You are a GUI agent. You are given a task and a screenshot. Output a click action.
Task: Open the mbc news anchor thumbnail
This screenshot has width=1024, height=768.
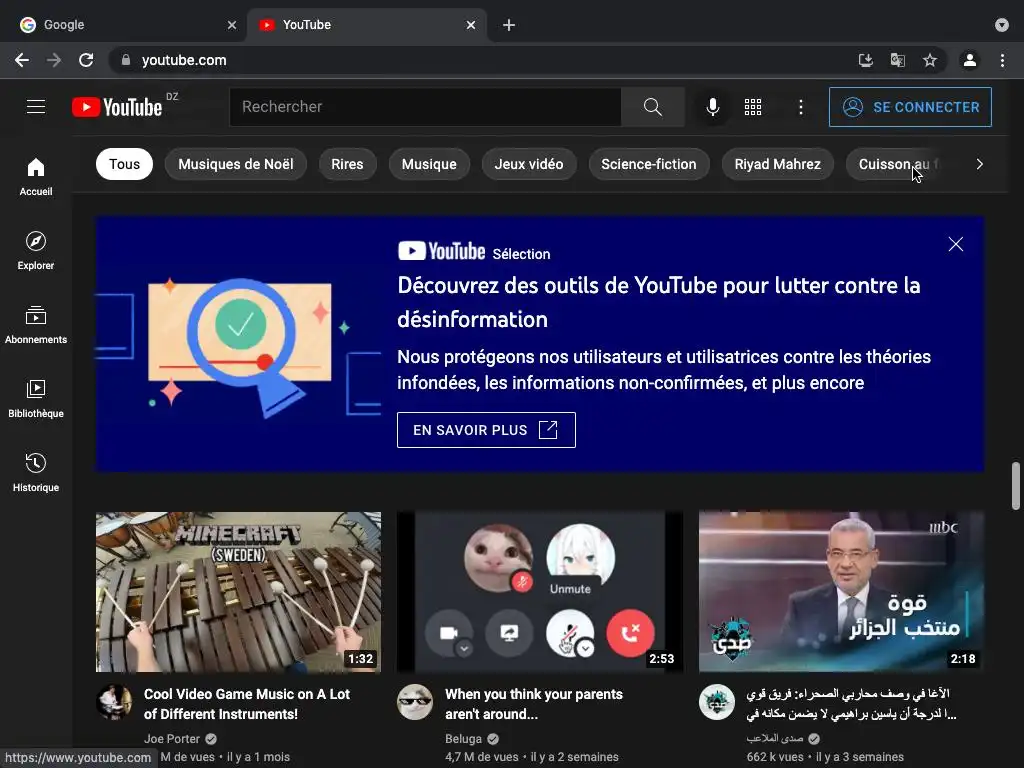[841, 592]
